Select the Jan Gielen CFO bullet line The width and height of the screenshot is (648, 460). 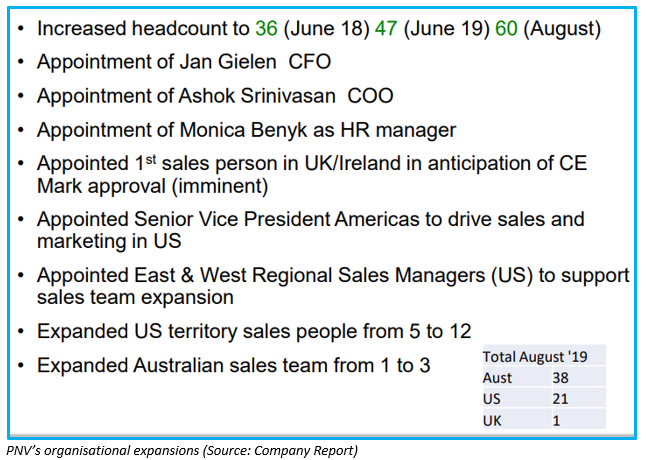tap(184, 62)
